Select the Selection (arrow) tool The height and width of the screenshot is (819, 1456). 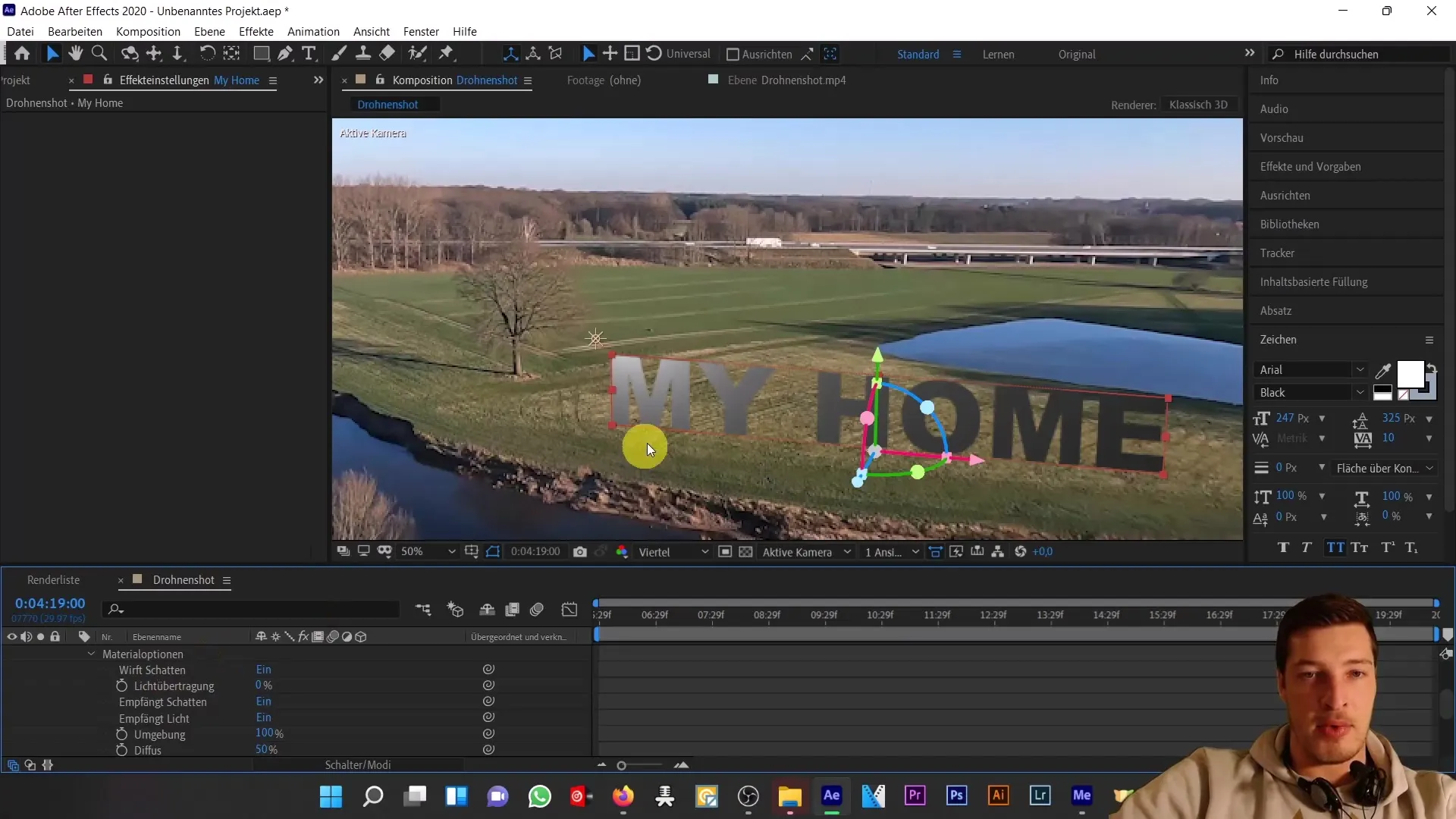(x=52, y=54)
